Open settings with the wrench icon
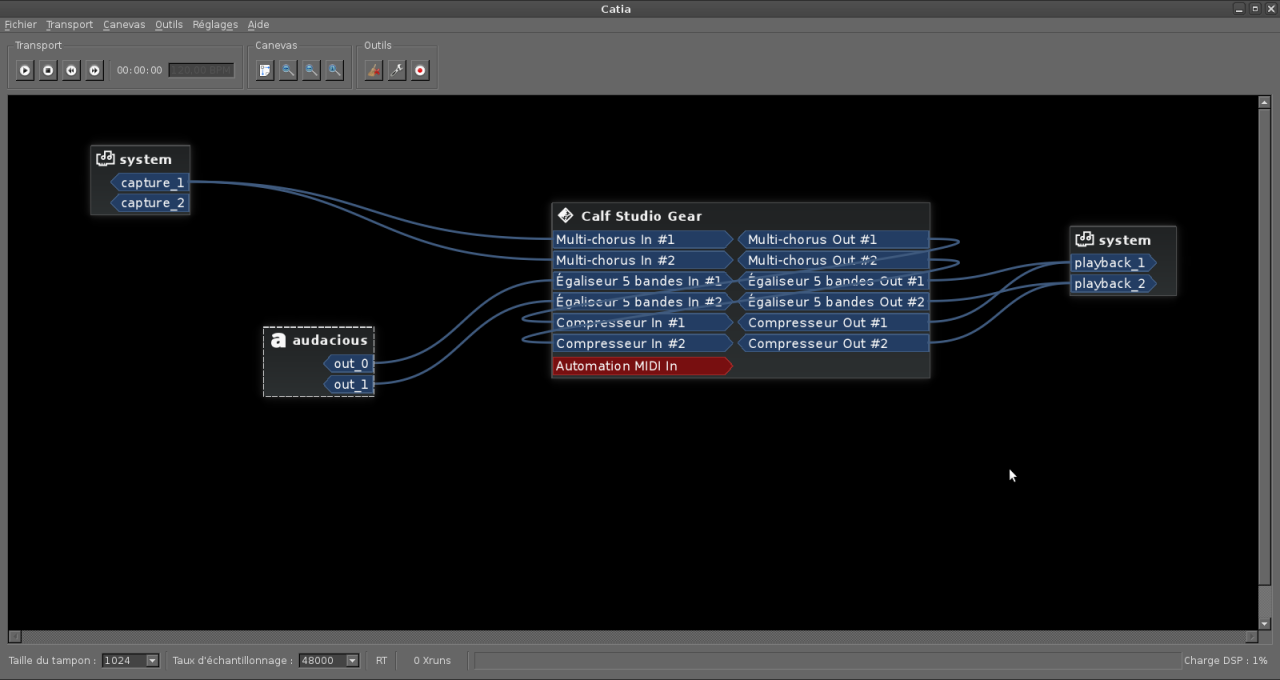The image size is (1280, 680). coord(397,70)
